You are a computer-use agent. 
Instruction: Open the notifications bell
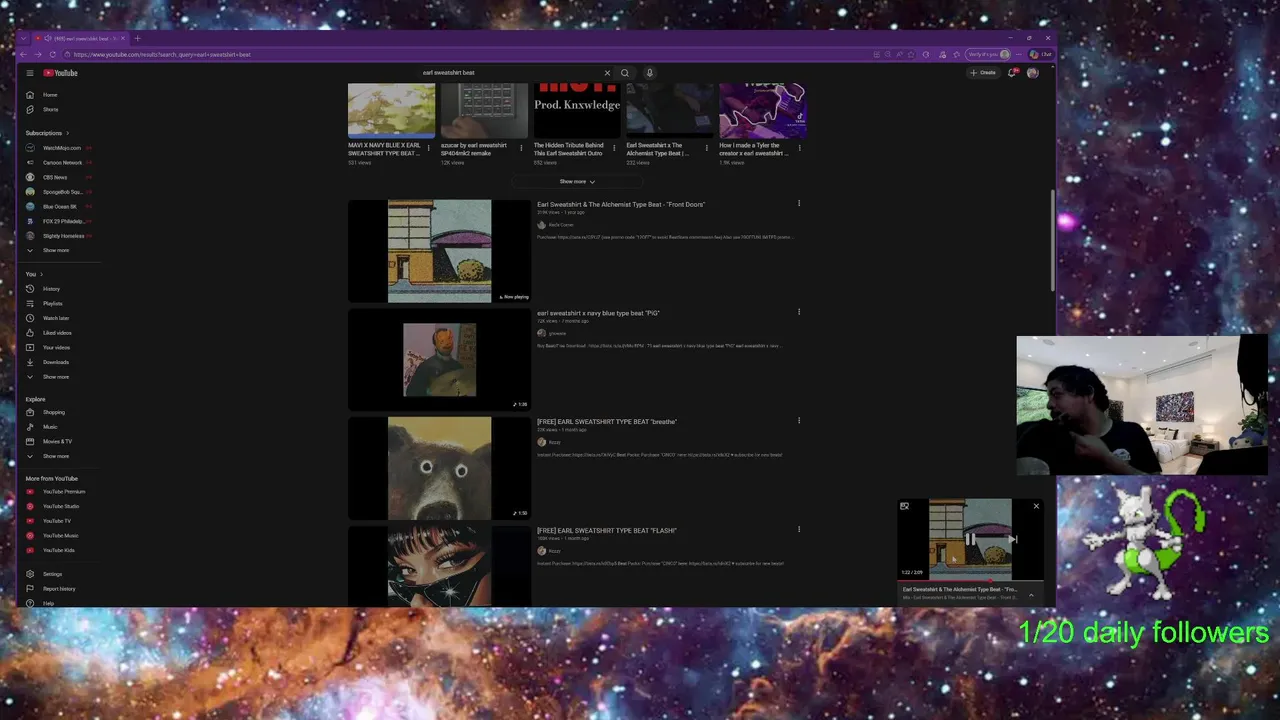[x=1012, y=73]
